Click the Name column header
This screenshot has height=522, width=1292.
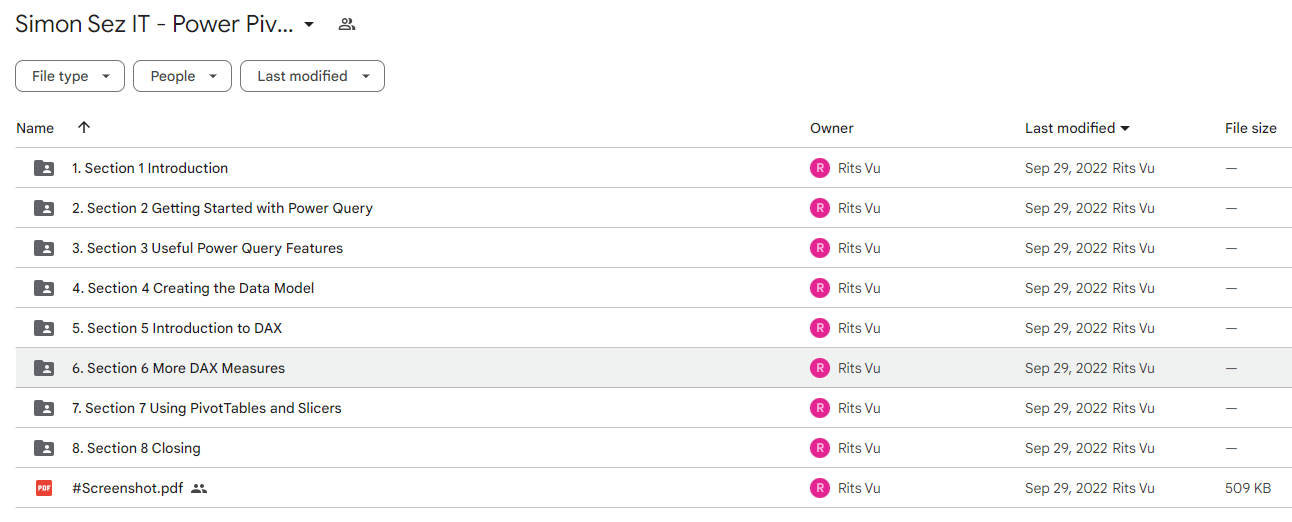[35, 128]
